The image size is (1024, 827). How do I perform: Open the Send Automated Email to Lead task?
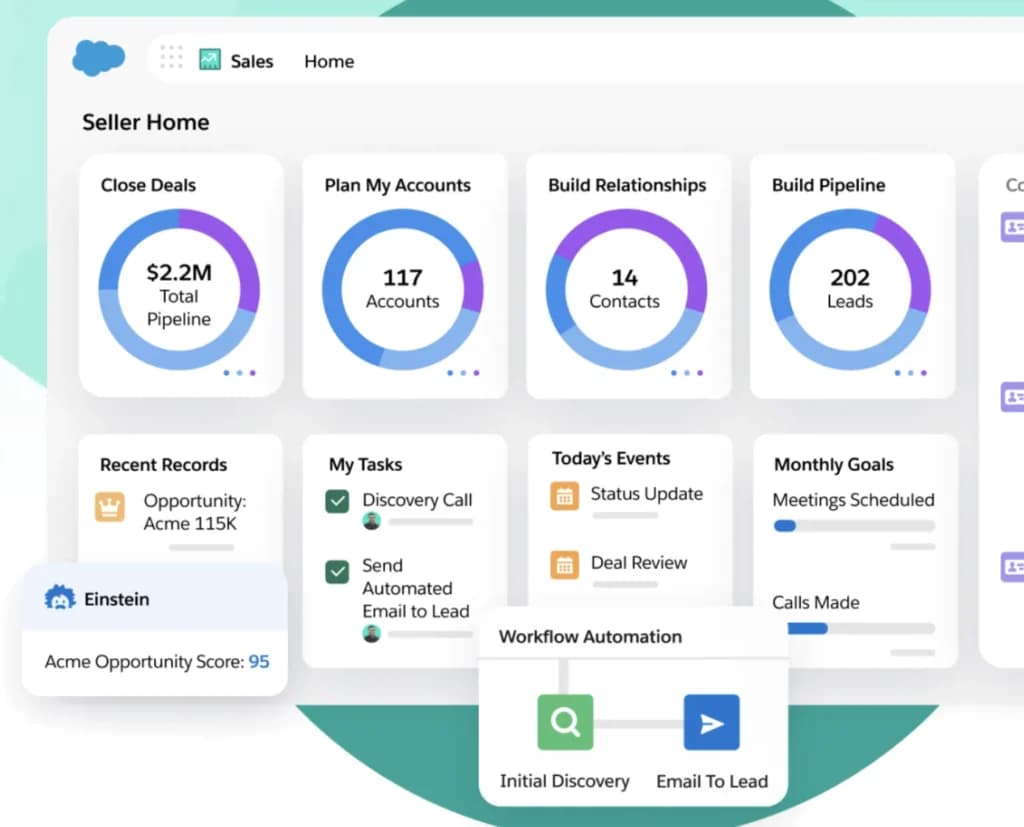point(416,589)
